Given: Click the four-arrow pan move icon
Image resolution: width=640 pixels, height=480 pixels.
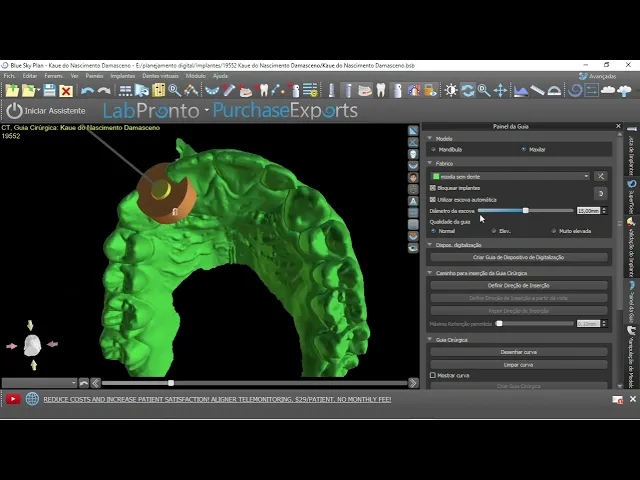Looking at the screenshot, I should (x=500, y=90).
